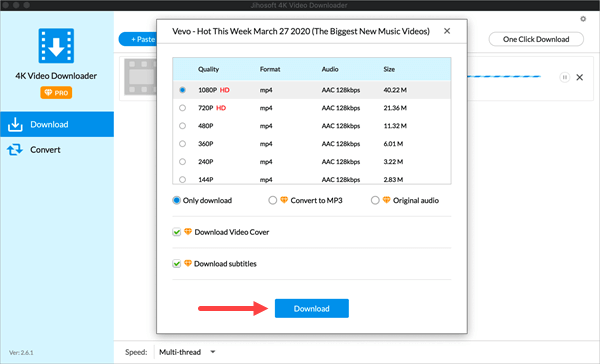Switch to the Download sidebar tab
The image size is (600, 364).
pos(57,124)
